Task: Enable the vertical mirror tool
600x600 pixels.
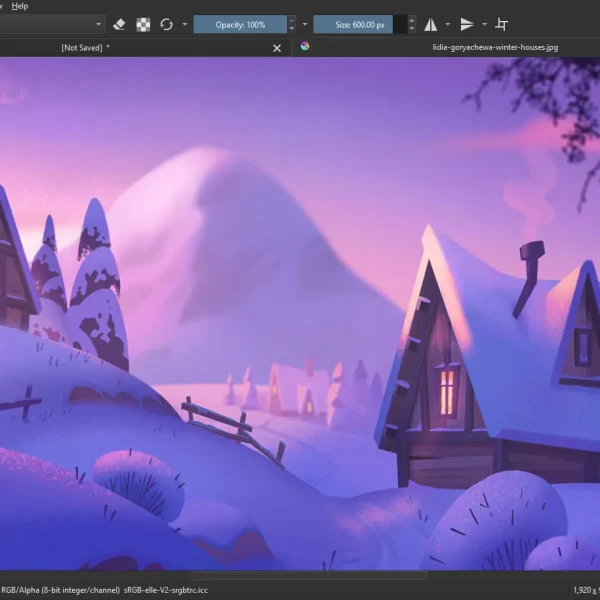Action: pyautogui.click(x=467, y=24)
